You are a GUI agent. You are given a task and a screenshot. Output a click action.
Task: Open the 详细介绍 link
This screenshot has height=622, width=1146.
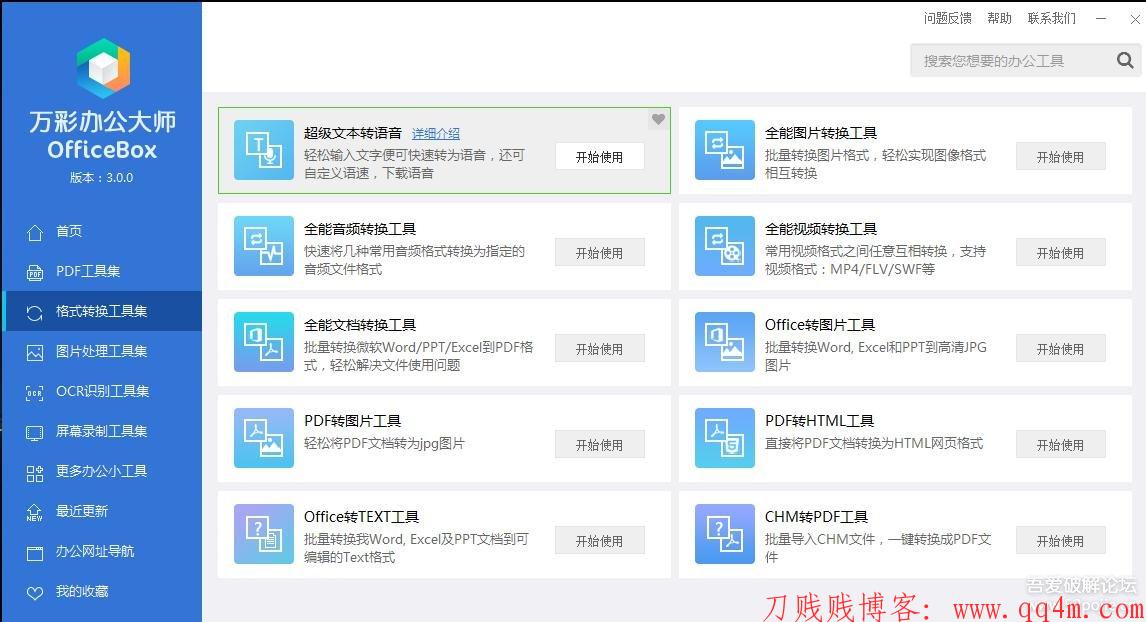[436, 134]
